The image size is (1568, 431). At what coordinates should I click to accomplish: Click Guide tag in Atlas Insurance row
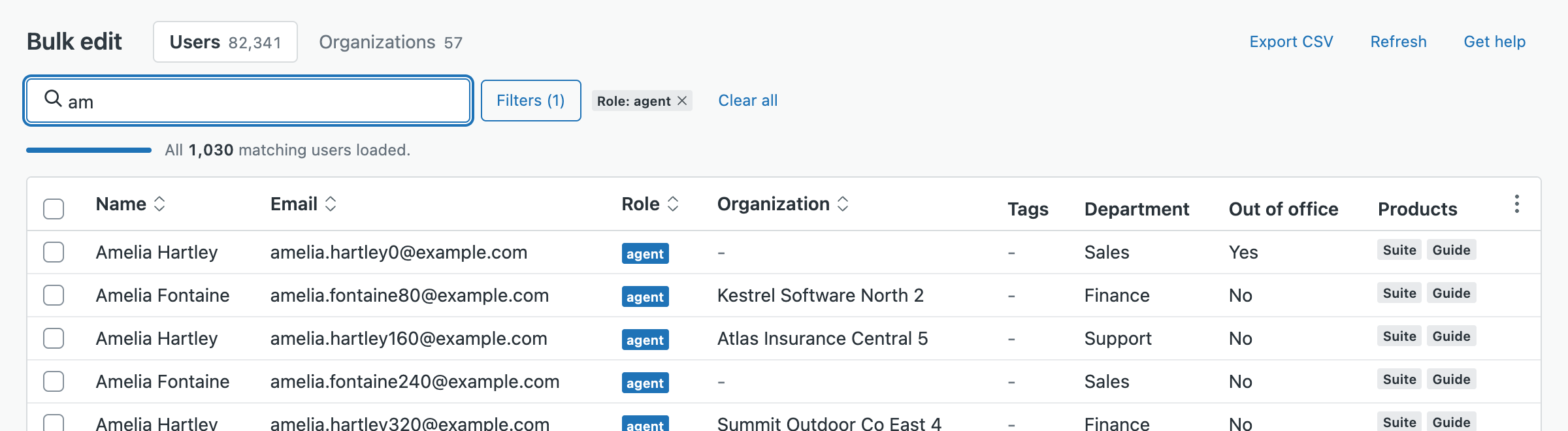click(1451, 336)
